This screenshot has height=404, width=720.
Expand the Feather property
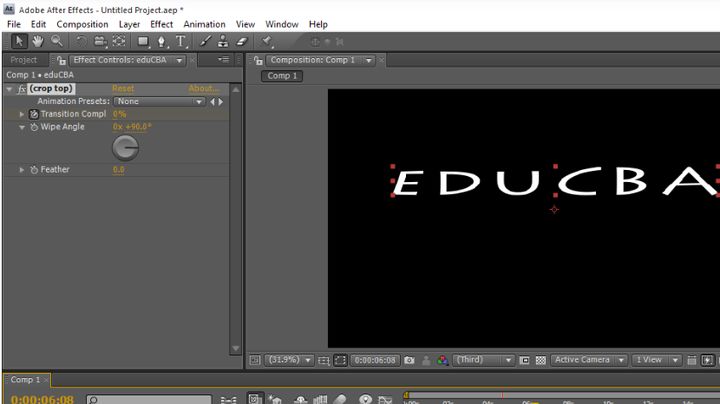(x=22, y=170)
